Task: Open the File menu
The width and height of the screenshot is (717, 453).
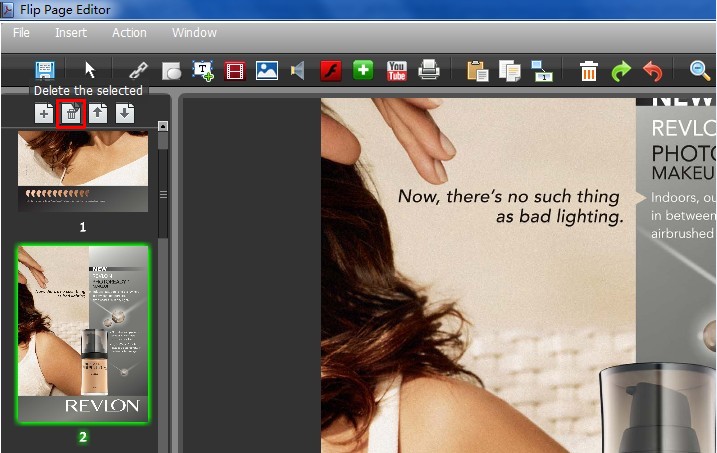Action: point(21,33)
